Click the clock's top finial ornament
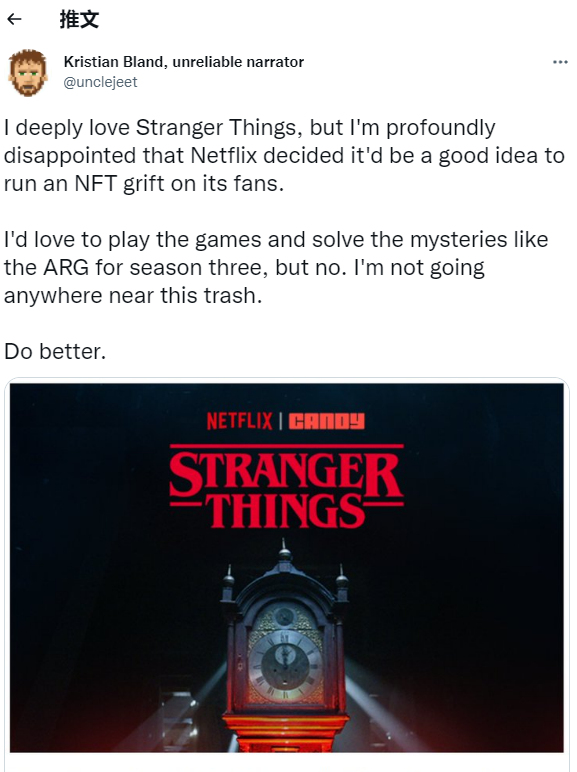The width and height of the screenshot is (577, 772). (285, 550)
